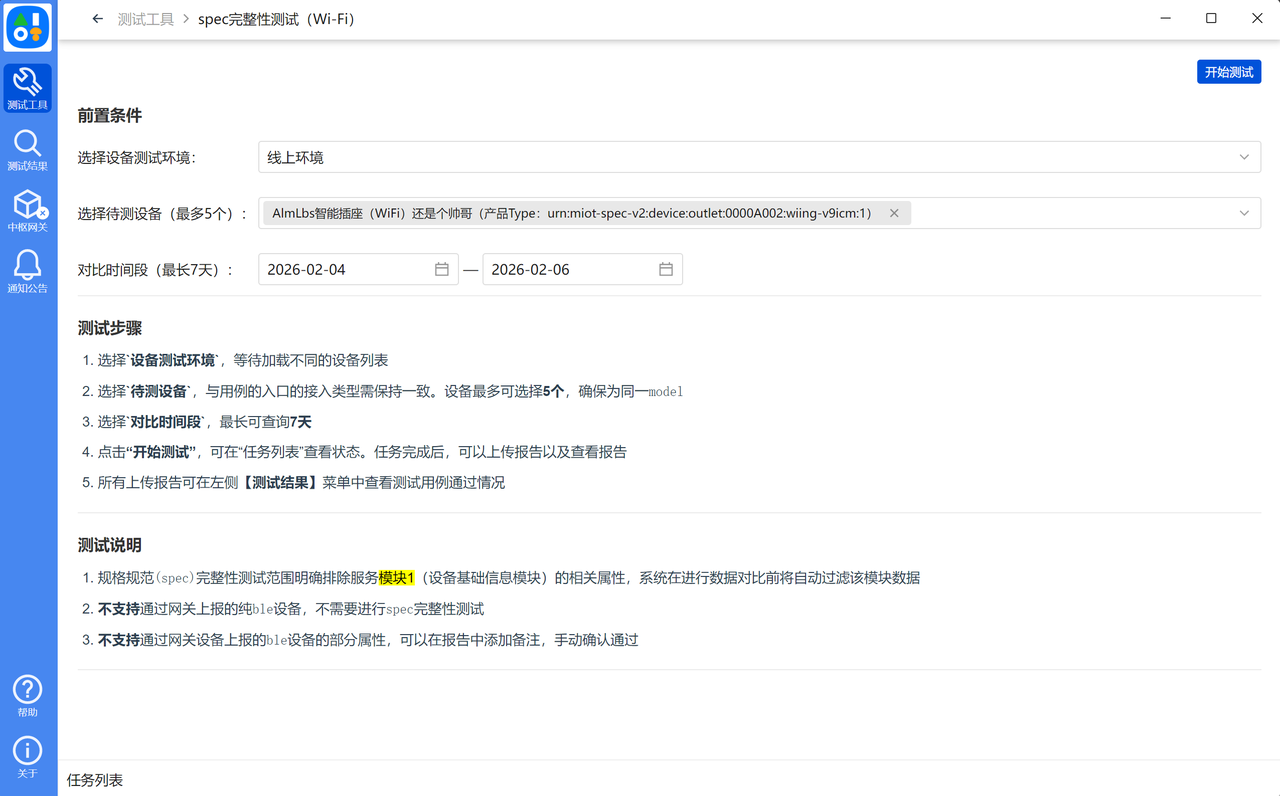The image size is (1280, 796).
Task: Click the highlighted 模块1 text
Action: [396, 578]
